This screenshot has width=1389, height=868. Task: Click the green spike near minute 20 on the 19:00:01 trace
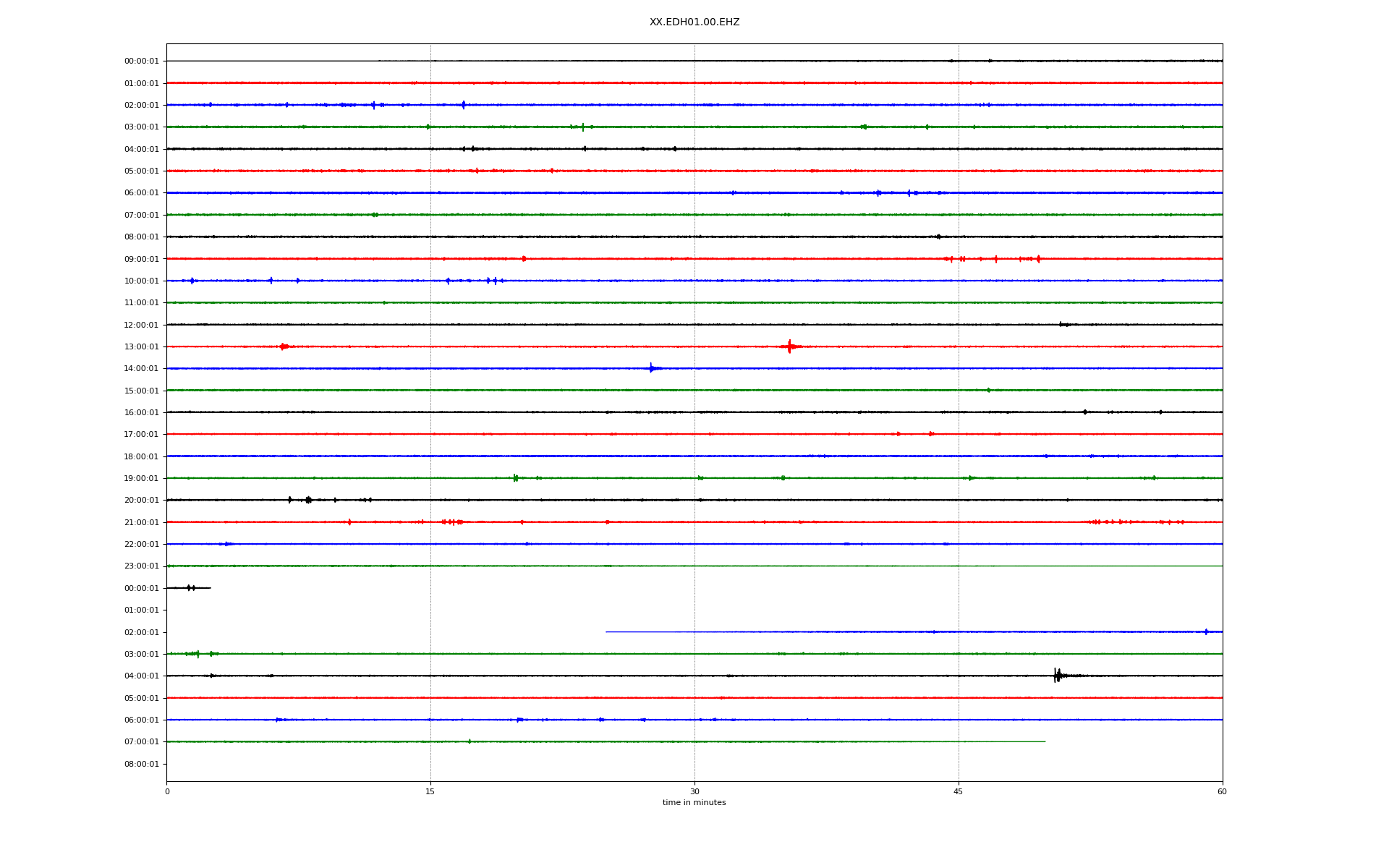click(515, 478)
